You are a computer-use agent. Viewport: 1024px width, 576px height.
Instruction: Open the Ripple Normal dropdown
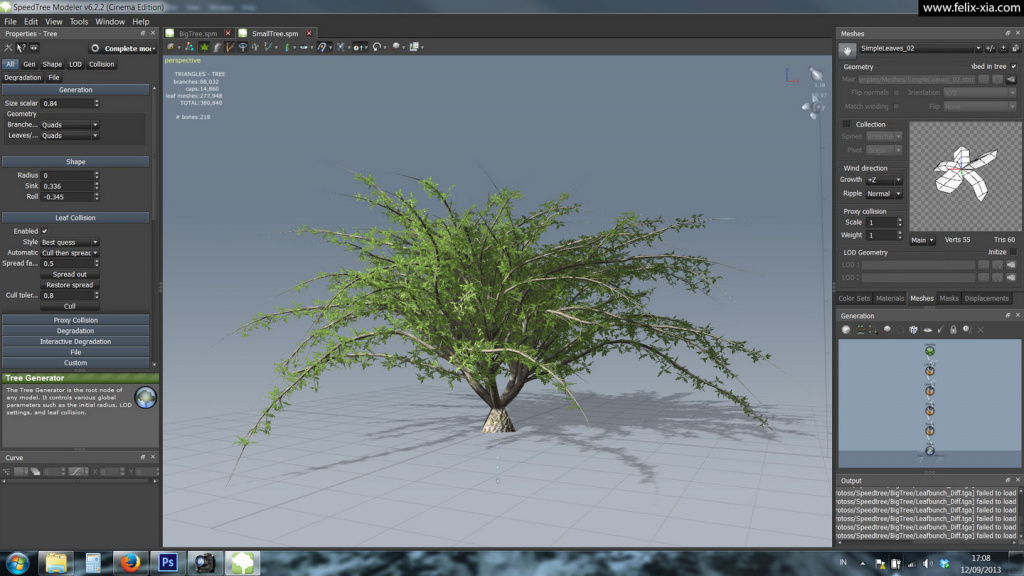point(884,194)
